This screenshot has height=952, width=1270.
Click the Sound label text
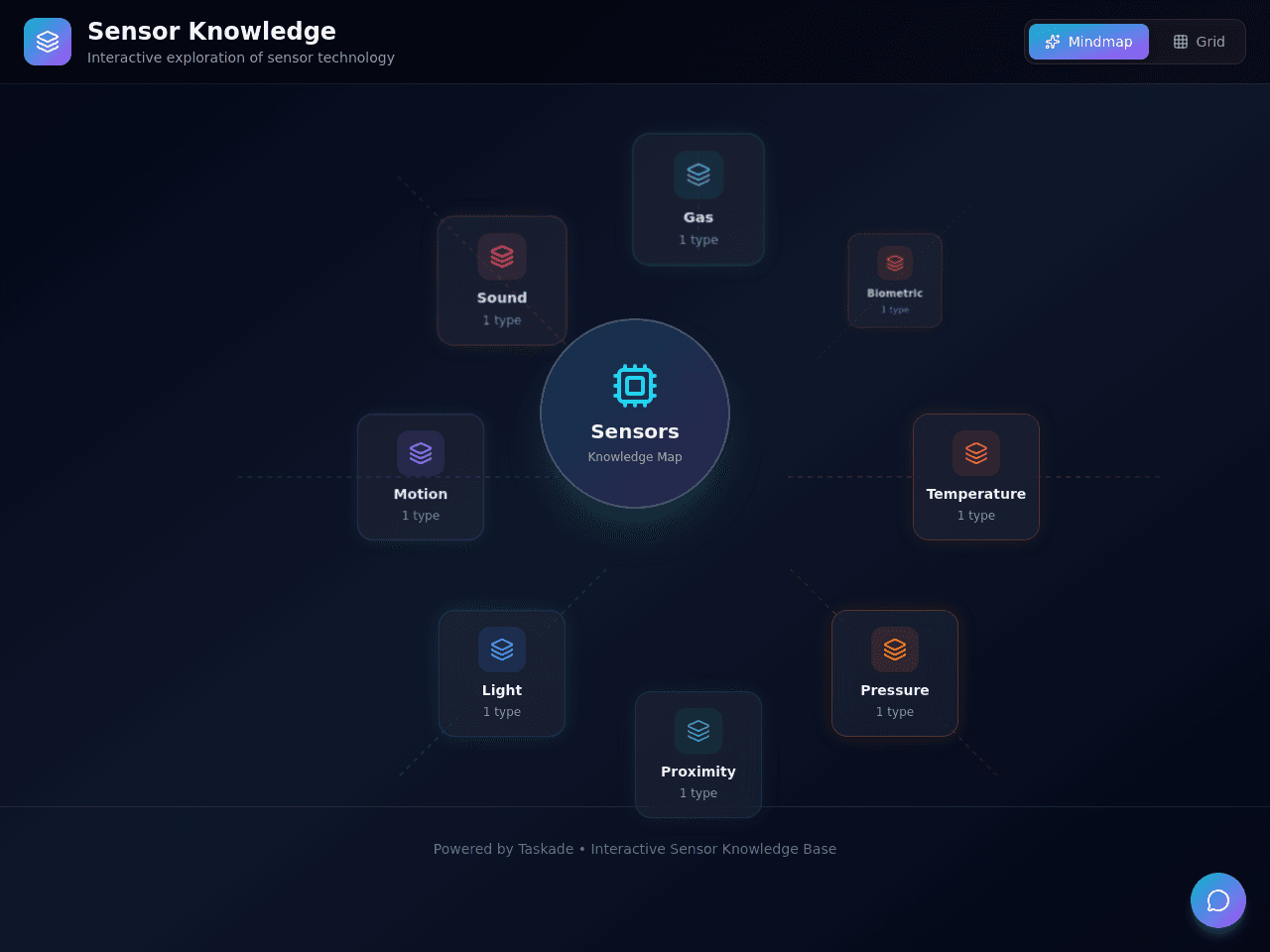coord(502,297)
